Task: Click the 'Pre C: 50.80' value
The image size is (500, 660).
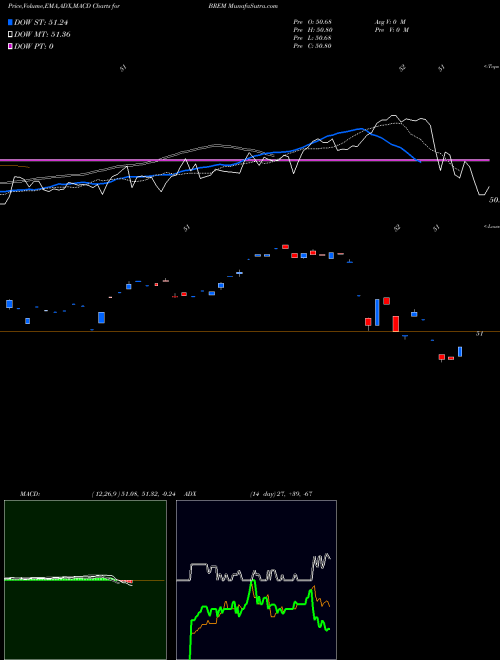Action: (x=313, y=46)
